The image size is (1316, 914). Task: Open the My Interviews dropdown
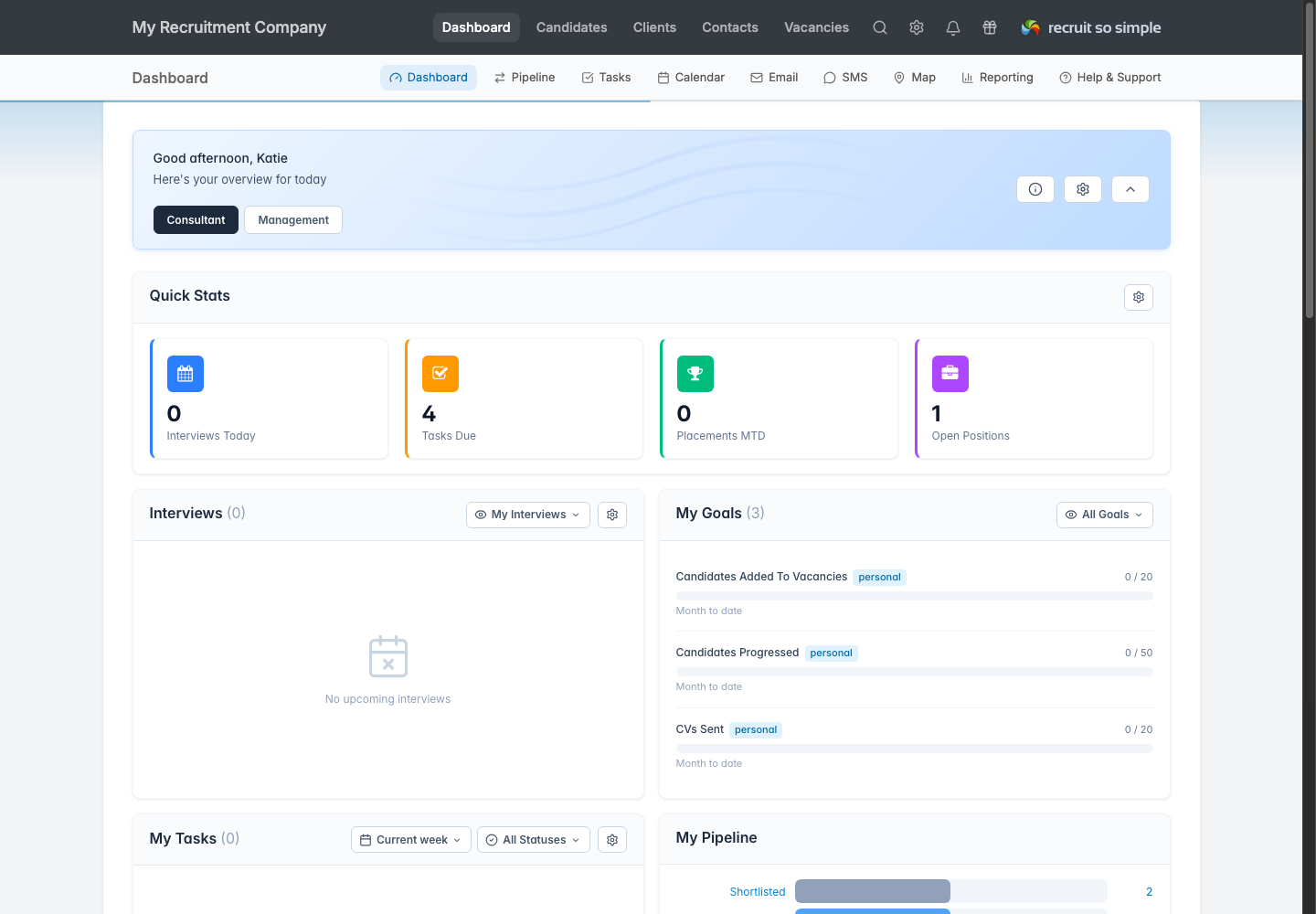point(528,515)
